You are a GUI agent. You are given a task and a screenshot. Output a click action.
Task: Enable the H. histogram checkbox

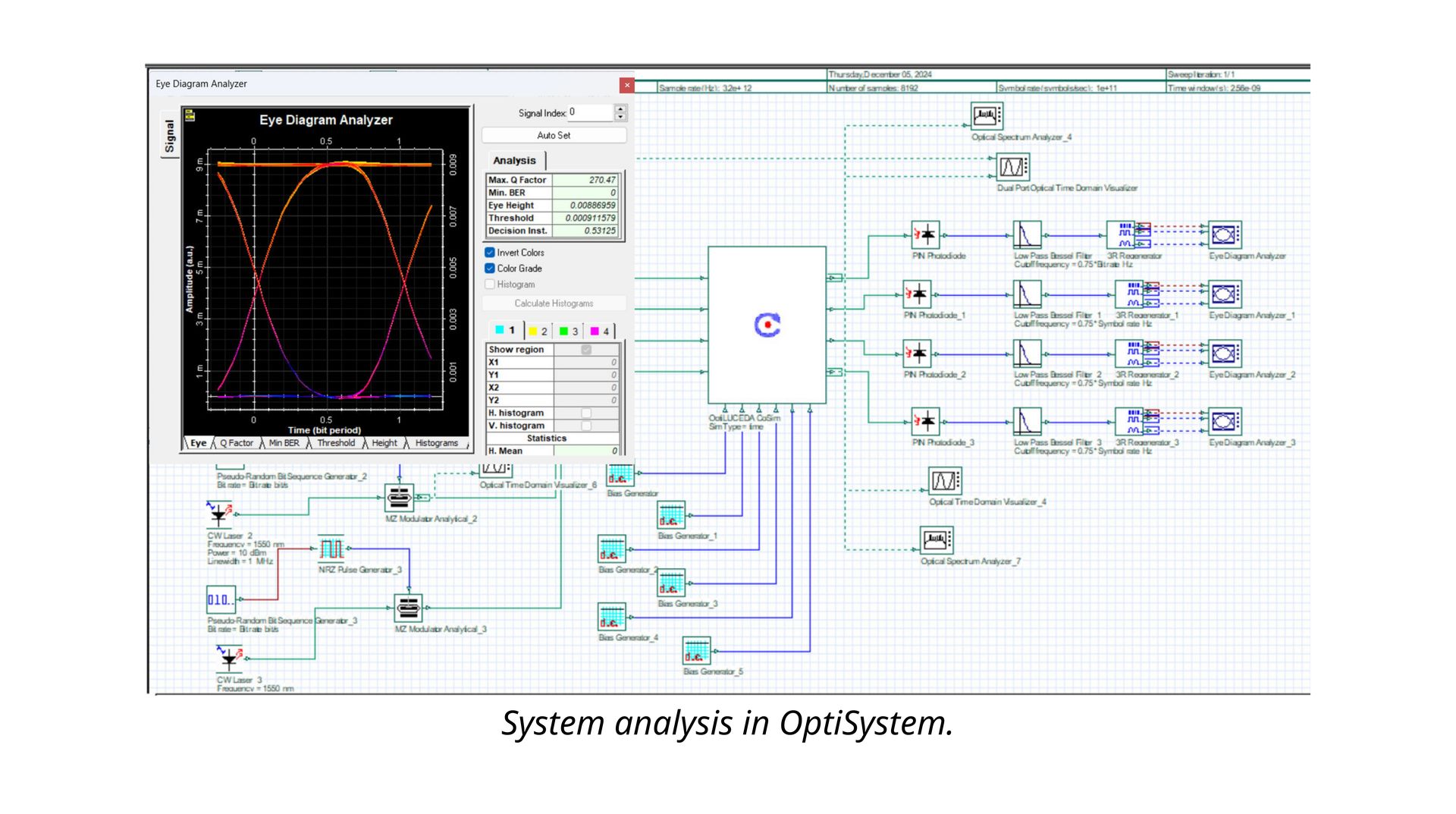[586, 413]
